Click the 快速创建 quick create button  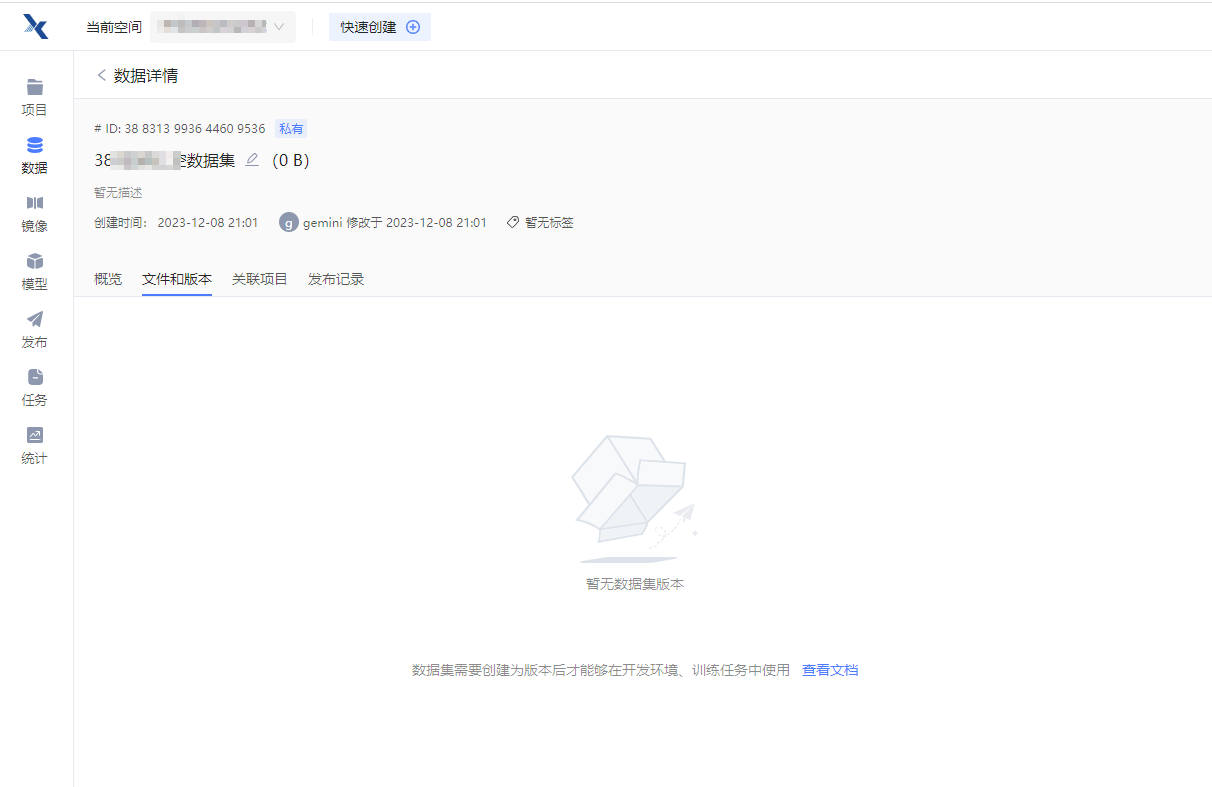click(380, 27)
